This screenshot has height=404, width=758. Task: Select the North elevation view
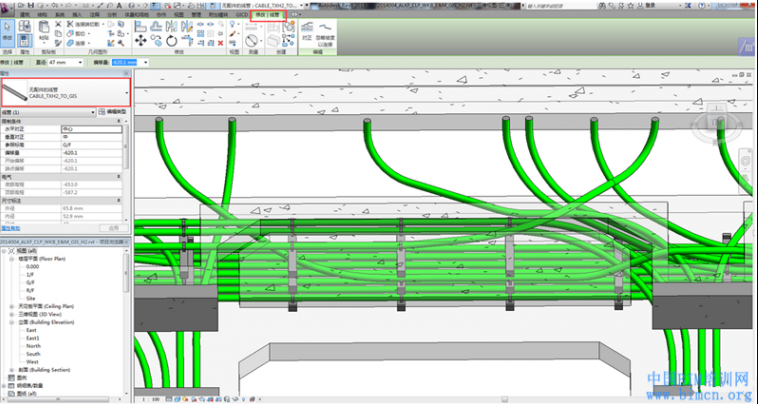click(33, 345)
